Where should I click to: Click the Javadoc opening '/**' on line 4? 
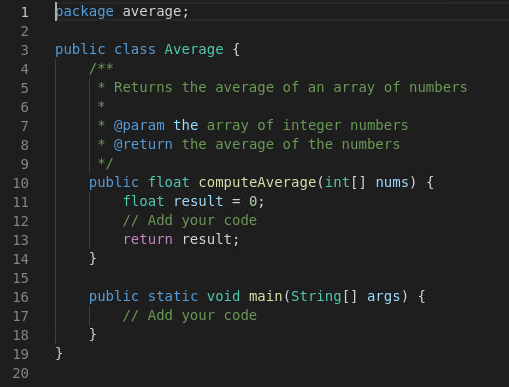point(101,68)
